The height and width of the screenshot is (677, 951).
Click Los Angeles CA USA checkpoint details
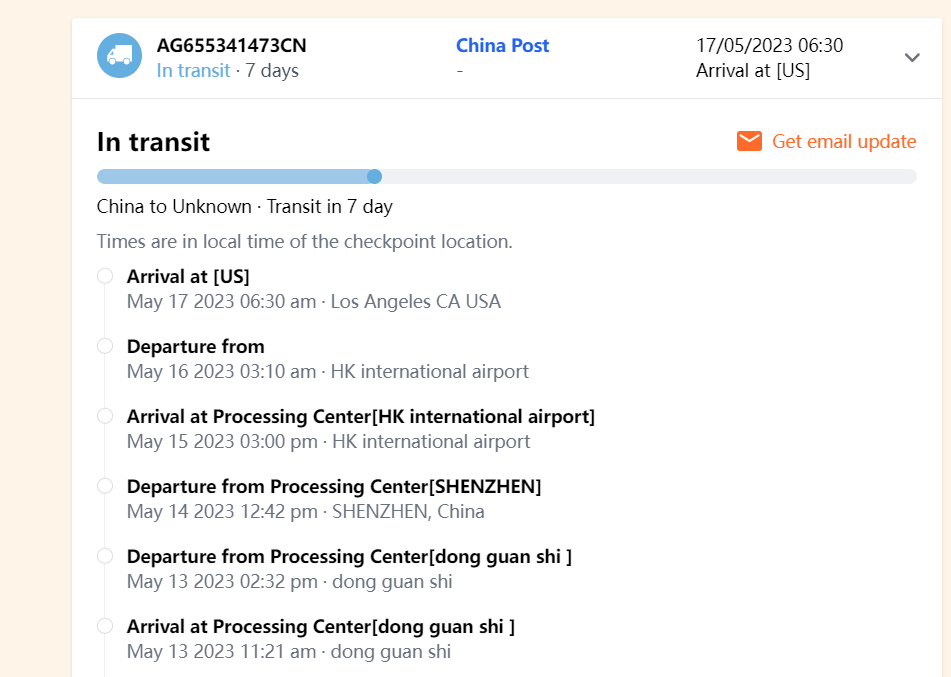click(415, 301)
